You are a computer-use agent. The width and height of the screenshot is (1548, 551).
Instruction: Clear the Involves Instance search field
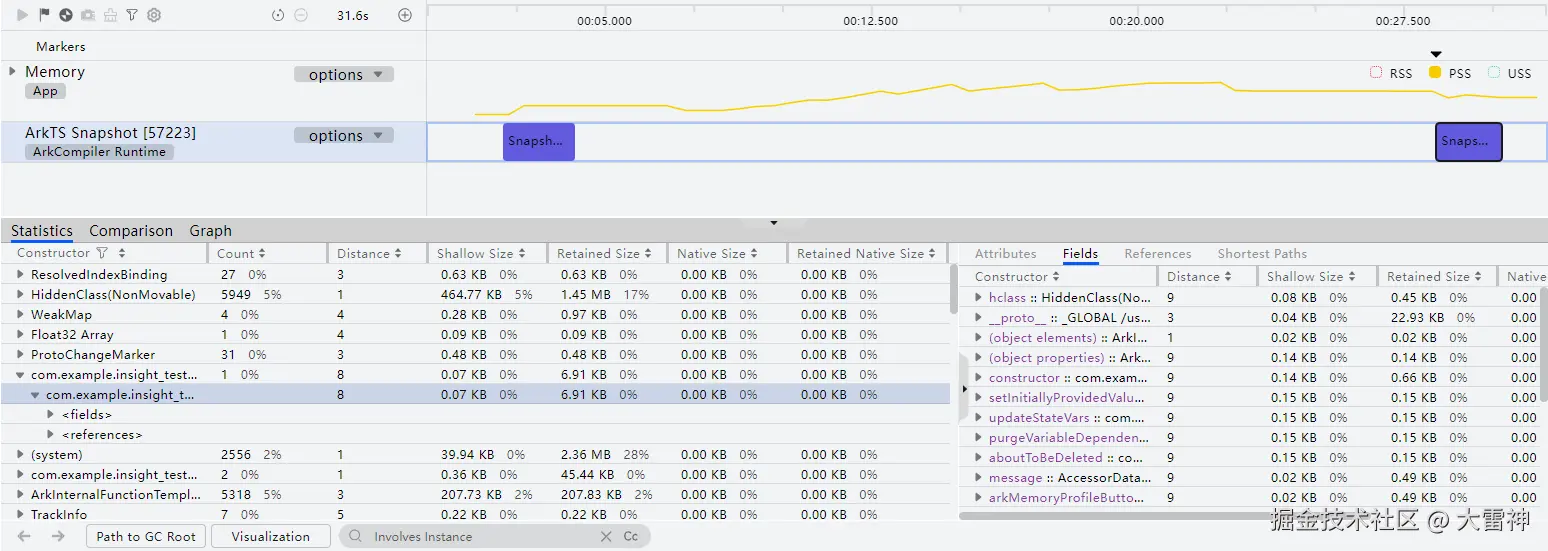606,537
